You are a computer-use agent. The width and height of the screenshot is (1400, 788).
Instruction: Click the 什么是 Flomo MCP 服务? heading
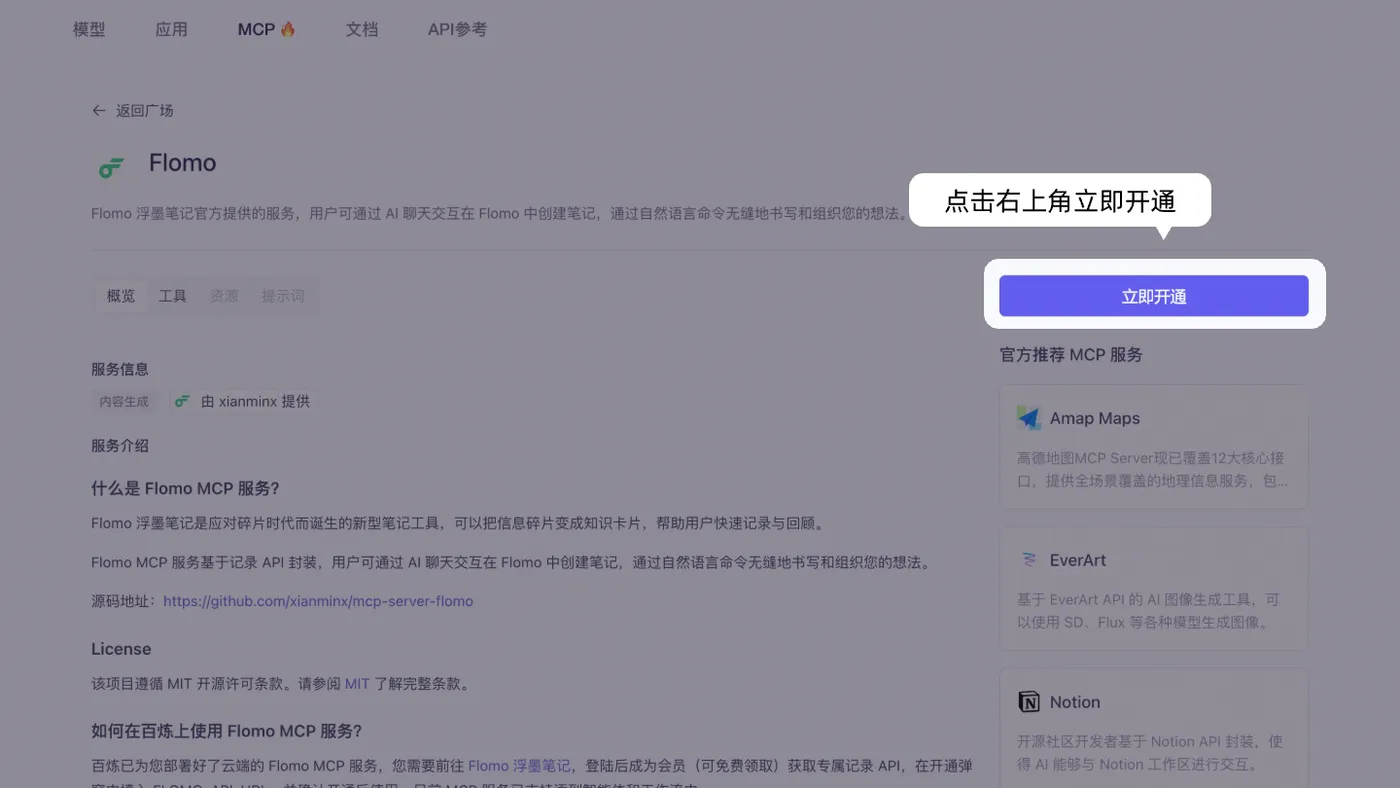click(185, 488)
